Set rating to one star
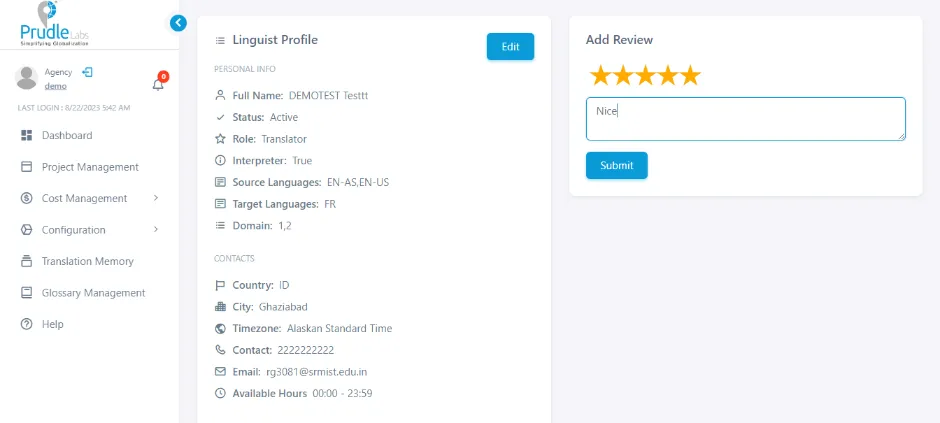940x423 pixels. [600, 75]
